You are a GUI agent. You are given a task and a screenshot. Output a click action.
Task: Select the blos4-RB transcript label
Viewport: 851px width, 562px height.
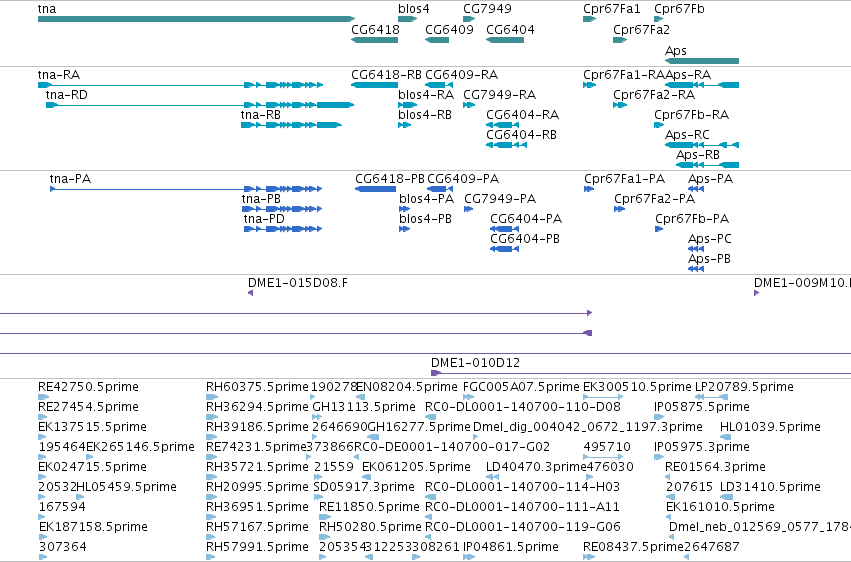[425, 114]
